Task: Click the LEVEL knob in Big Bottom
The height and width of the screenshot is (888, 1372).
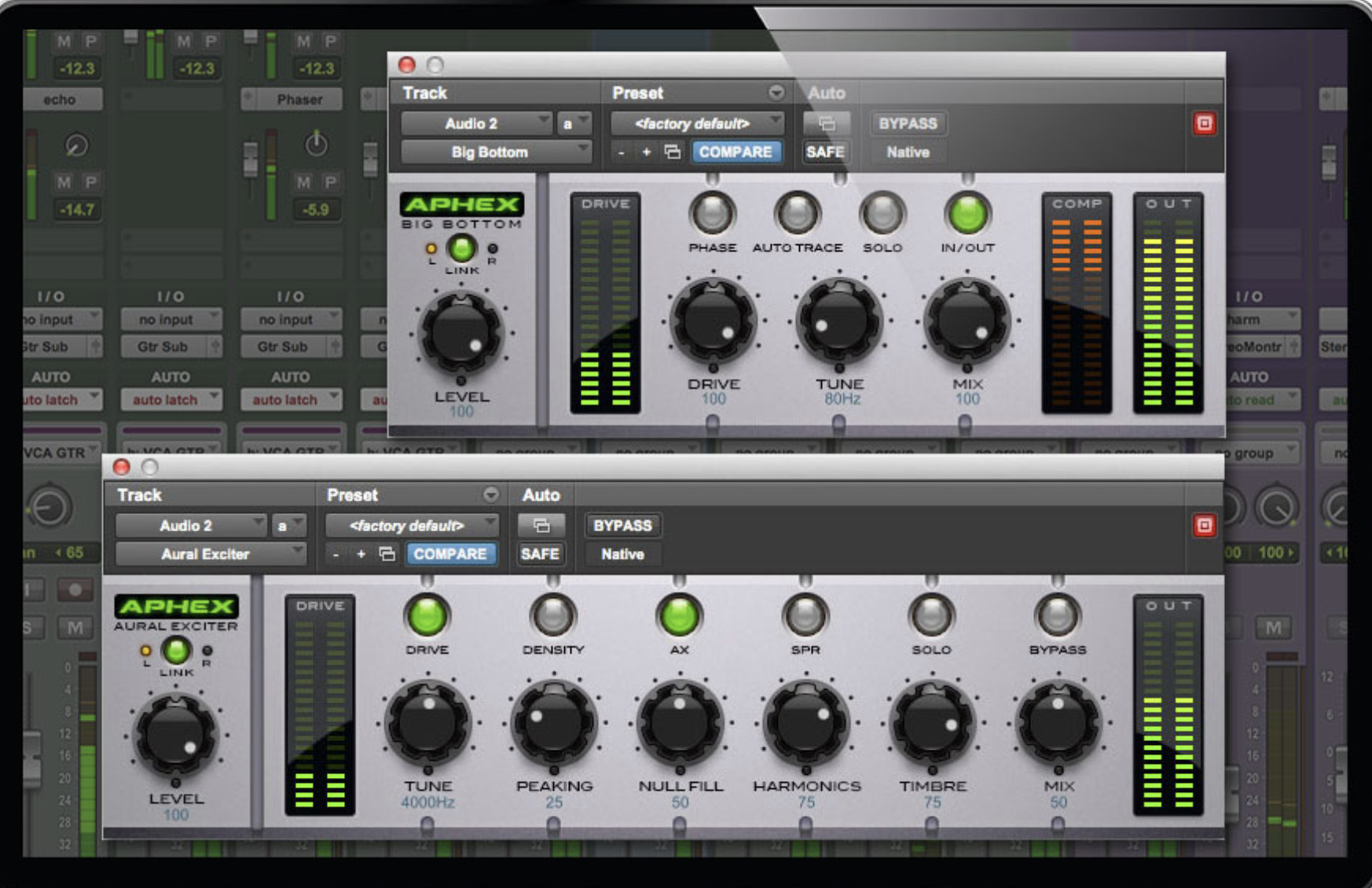Action: 461,333
